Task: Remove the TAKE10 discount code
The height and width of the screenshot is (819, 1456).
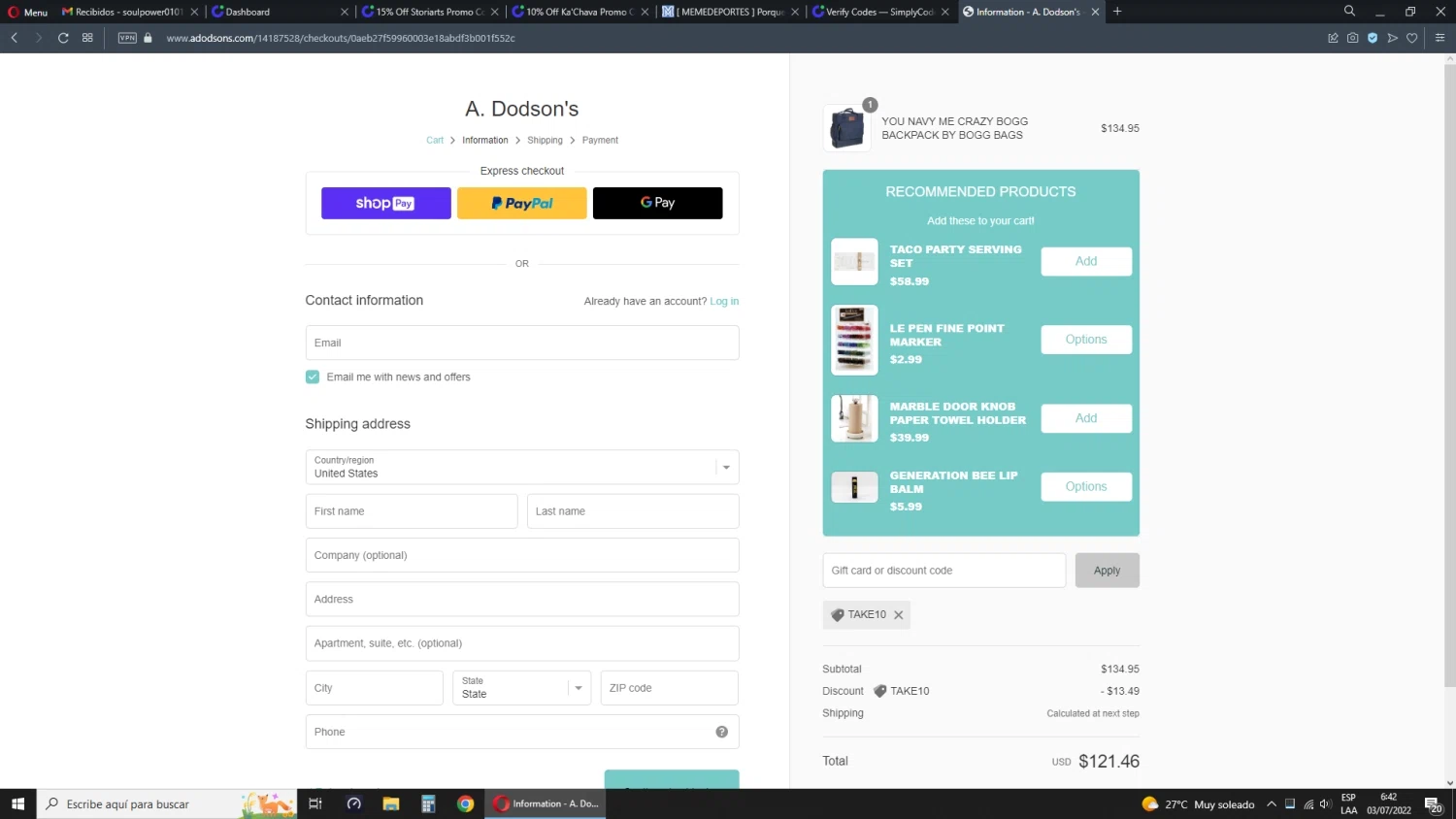Action: tap(899, 615)
